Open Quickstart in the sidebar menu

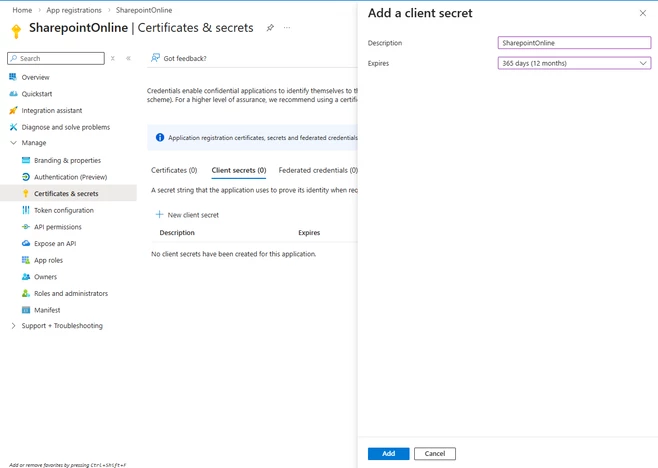pyautogui.click(x=37, y=94)
